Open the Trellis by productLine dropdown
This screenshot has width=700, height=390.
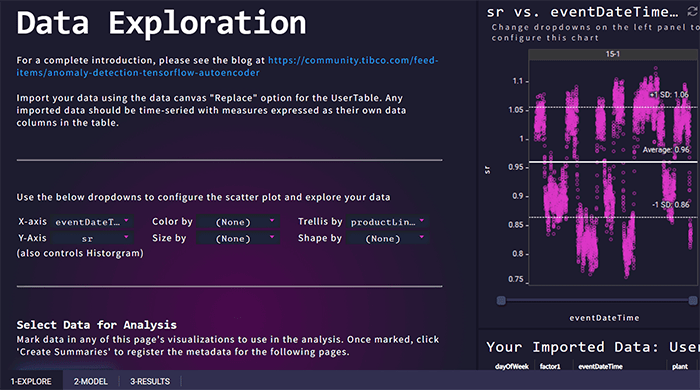(388, 222)
